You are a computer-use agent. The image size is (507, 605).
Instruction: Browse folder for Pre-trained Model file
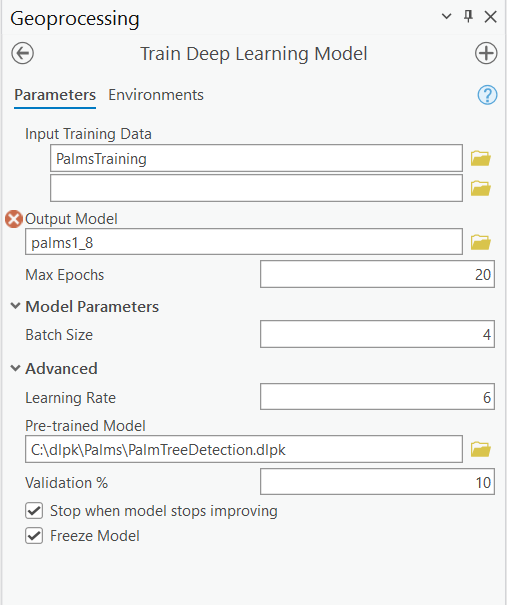pyautogui.click(x=480, y=449)
